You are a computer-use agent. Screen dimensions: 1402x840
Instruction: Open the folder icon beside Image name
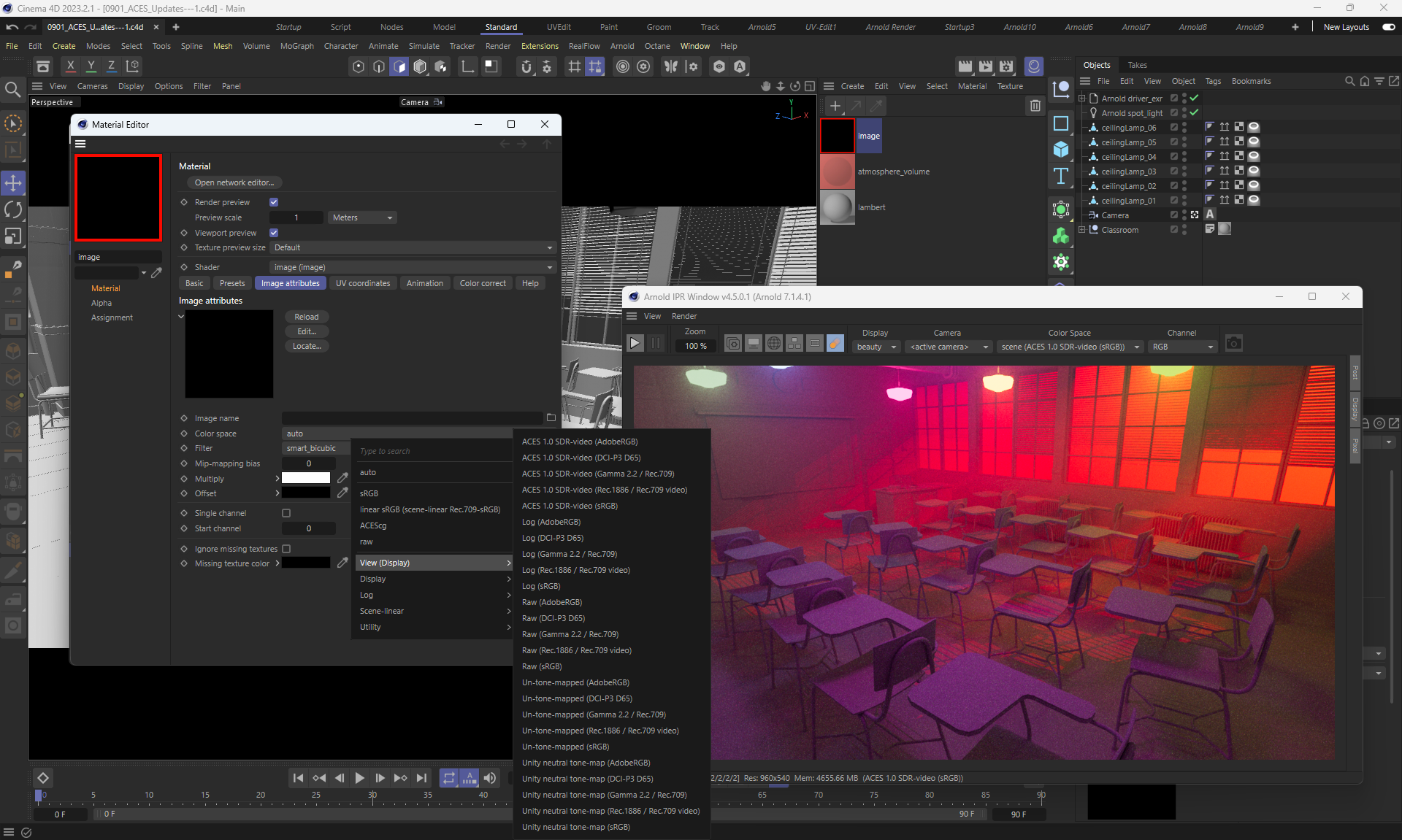point(551,418)
